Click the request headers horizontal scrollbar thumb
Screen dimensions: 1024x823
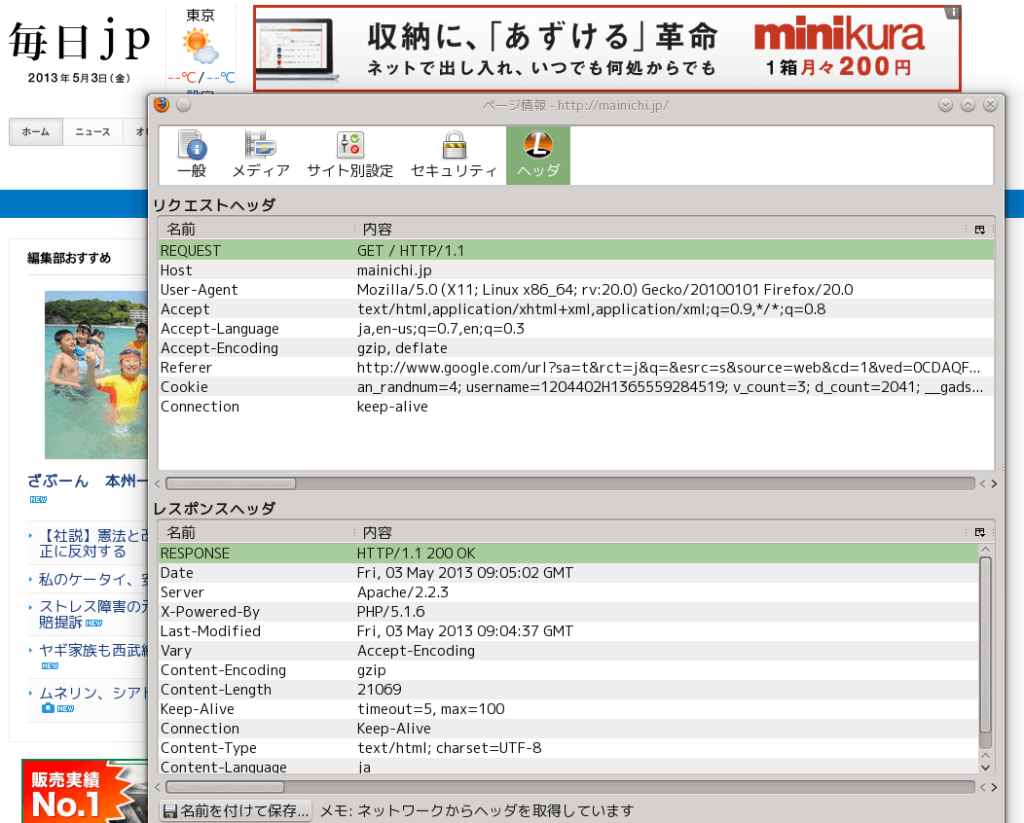[231, 483]
